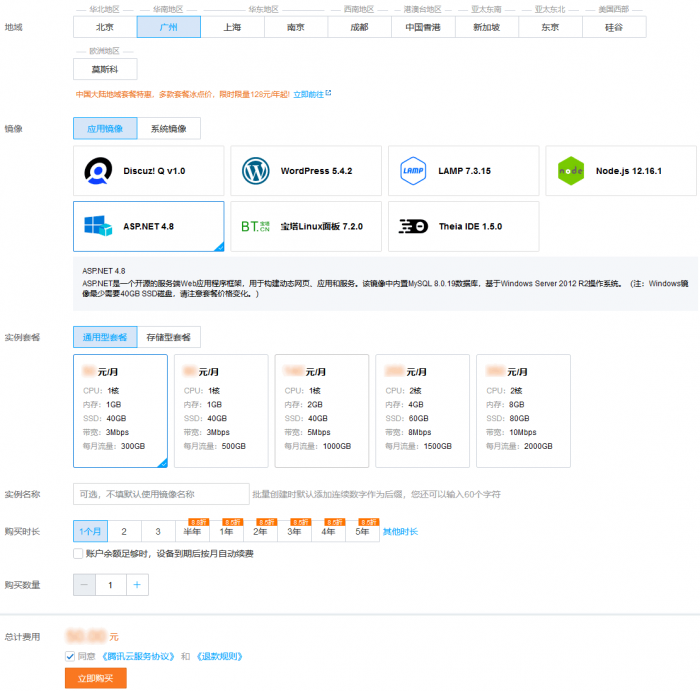Screen dimensions: 700x691
Task: Select the Theia IDE 1.5.0 icon
Action: coord(414,227)
